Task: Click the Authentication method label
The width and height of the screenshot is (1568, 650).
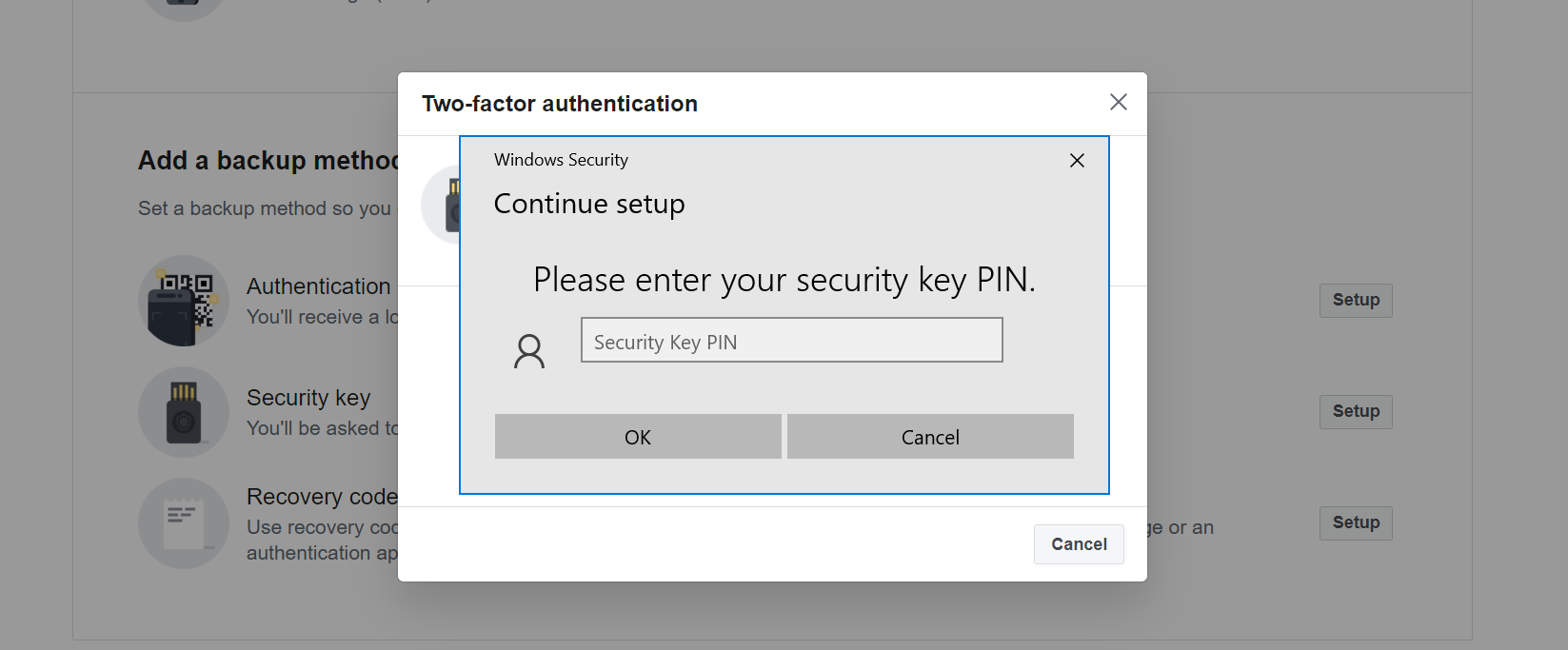Action: pyautogui.click(x=319, y=286)
